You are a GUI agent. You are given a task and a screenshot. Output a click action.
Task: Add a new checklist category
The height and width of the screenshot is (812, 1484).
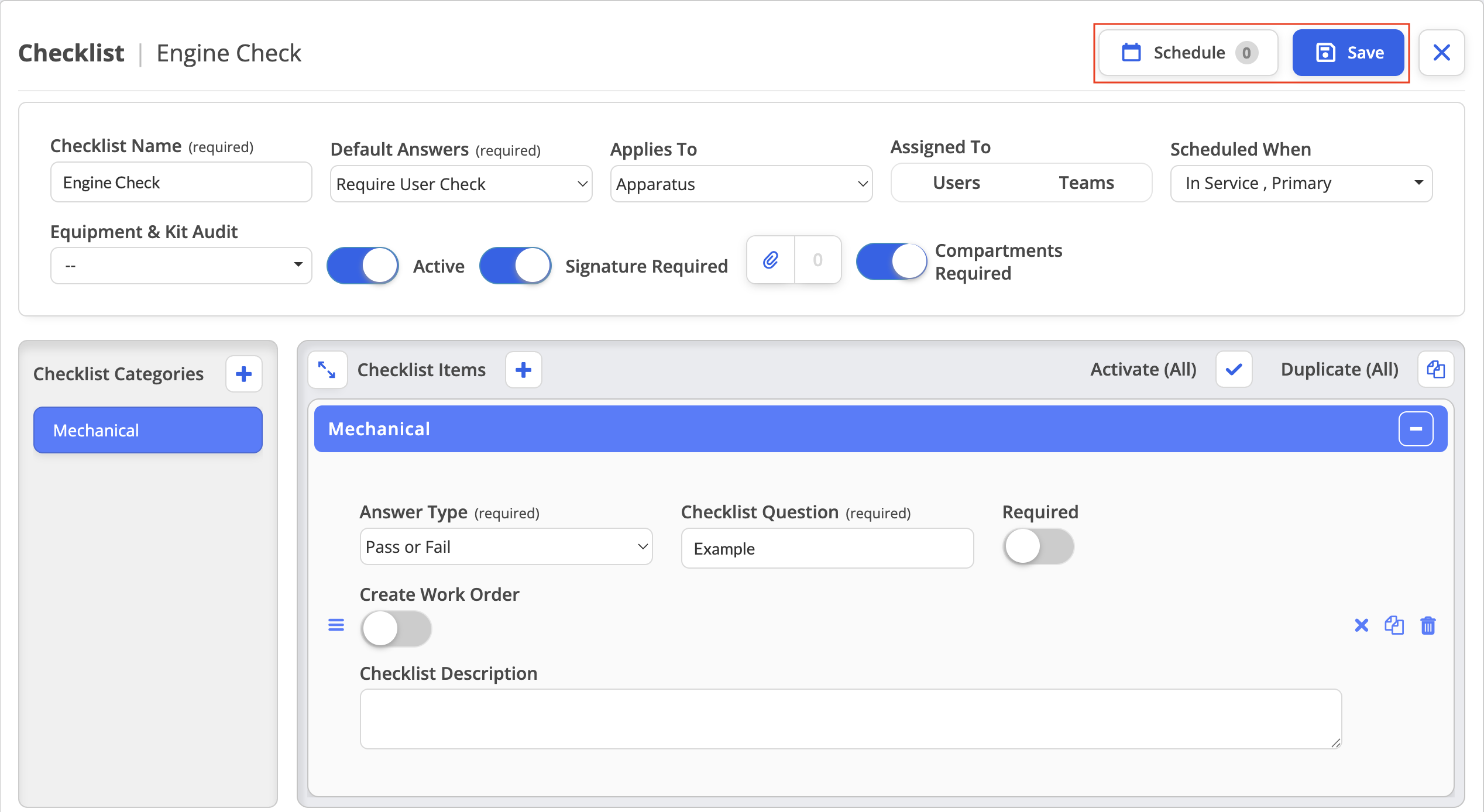(243, 374)
